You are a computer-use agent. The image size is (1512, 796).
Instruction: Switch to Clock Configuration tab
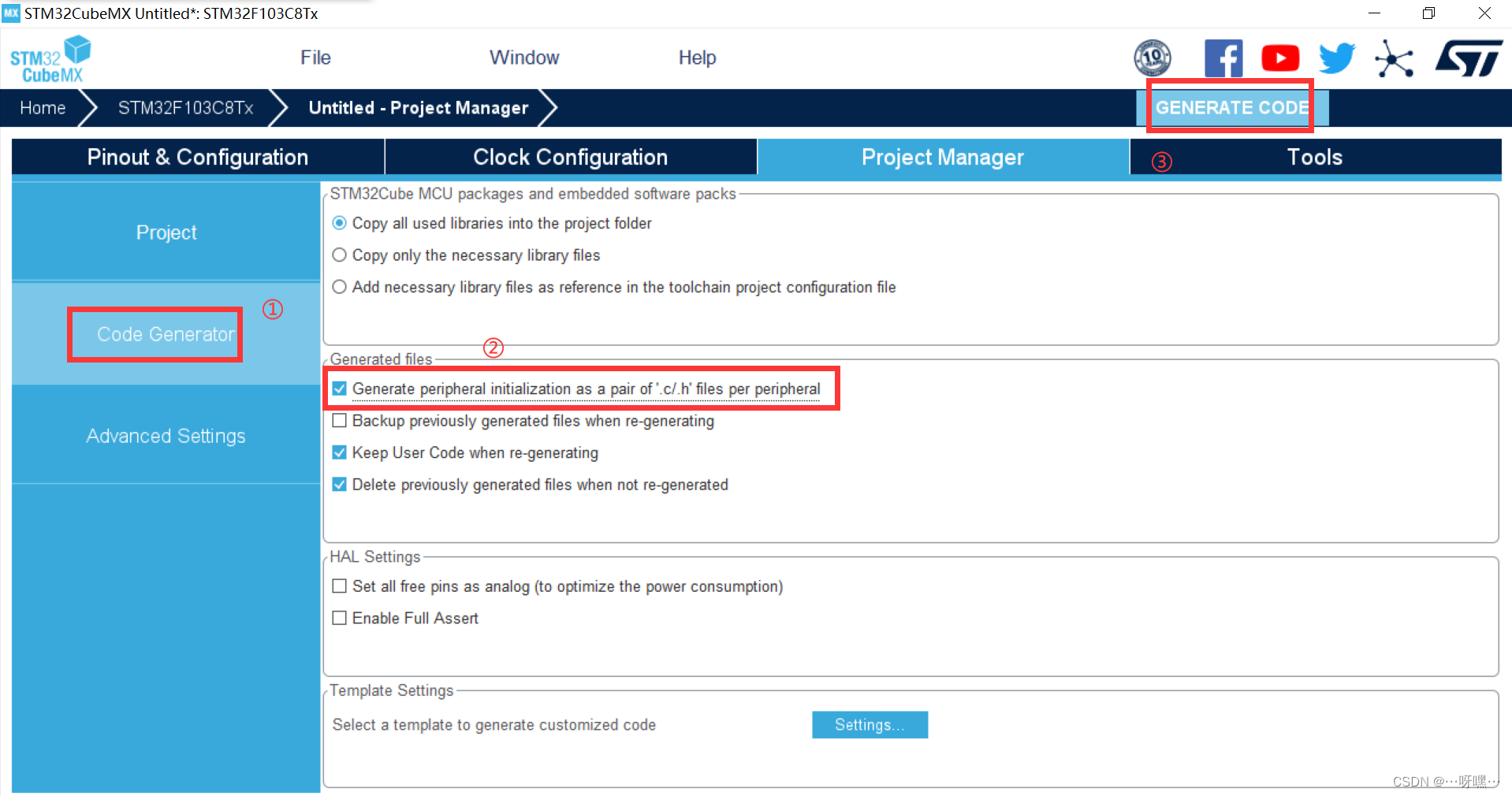point(571,157)
